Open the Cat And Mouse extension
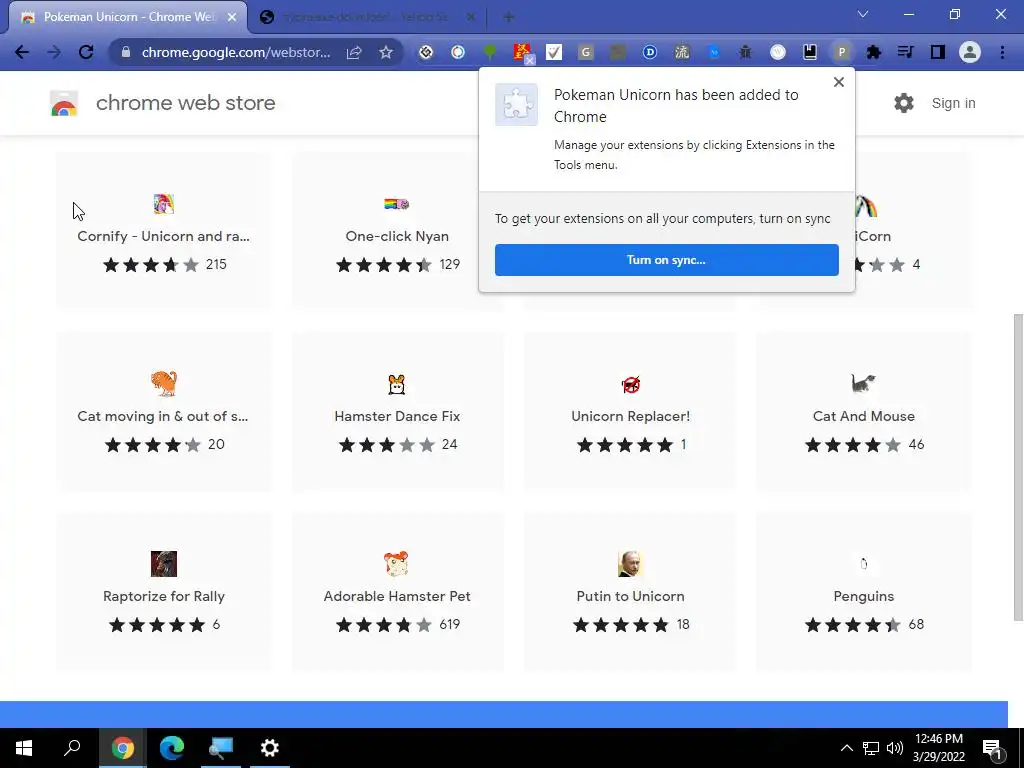 coord(863,410)
